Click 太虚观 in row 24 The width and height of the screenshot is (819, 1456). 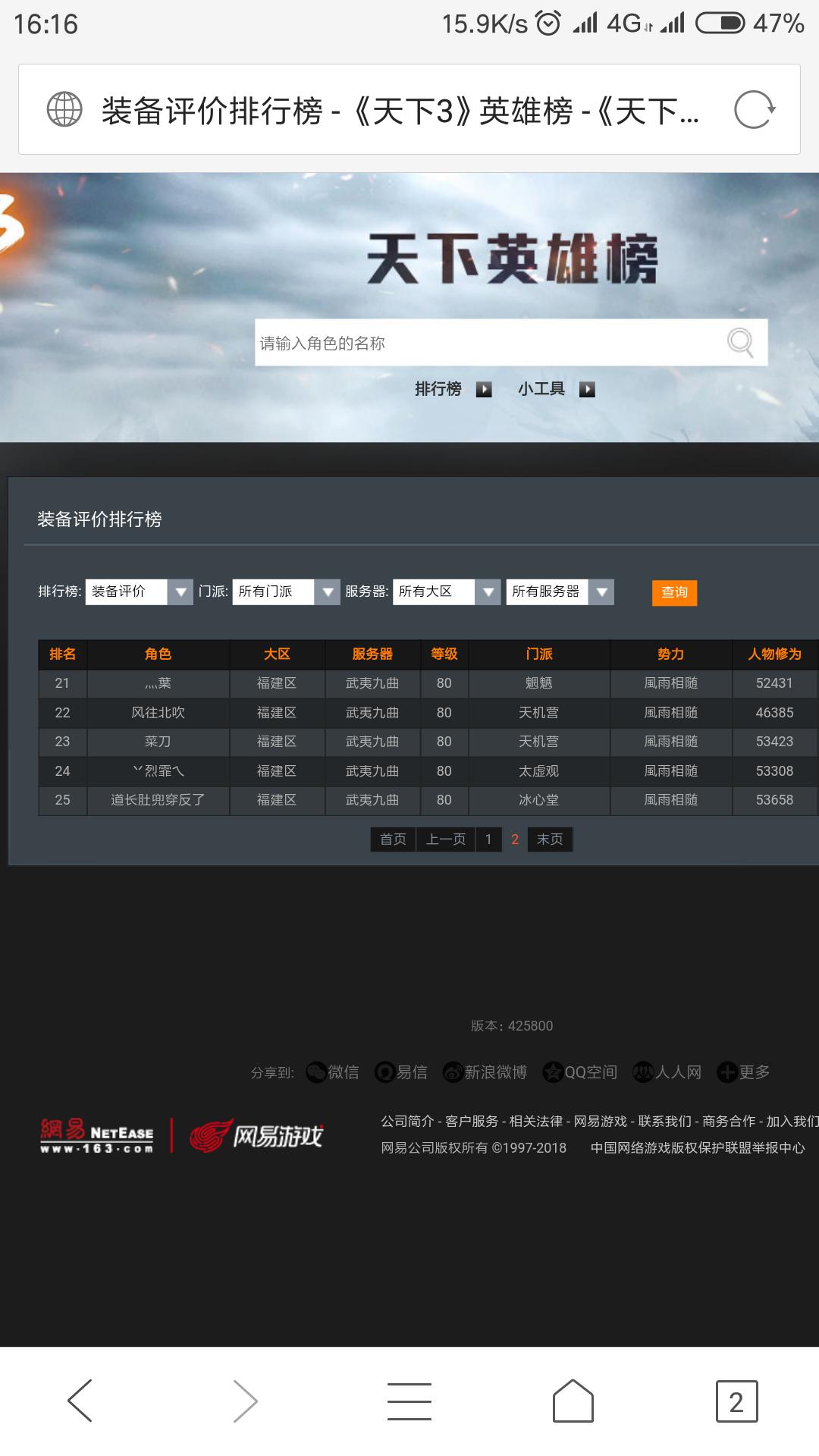[539, 771]
